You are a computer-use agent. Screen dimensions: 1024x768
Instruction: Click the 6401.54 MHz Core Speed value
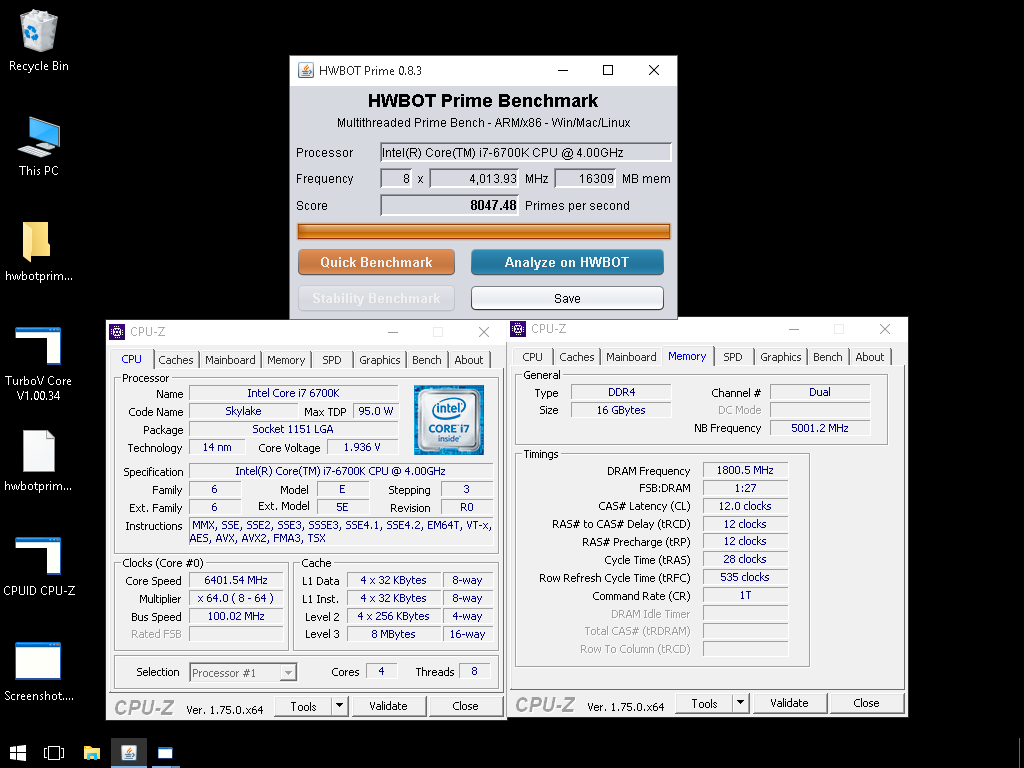pyautogui.click(x=236, y=580)
